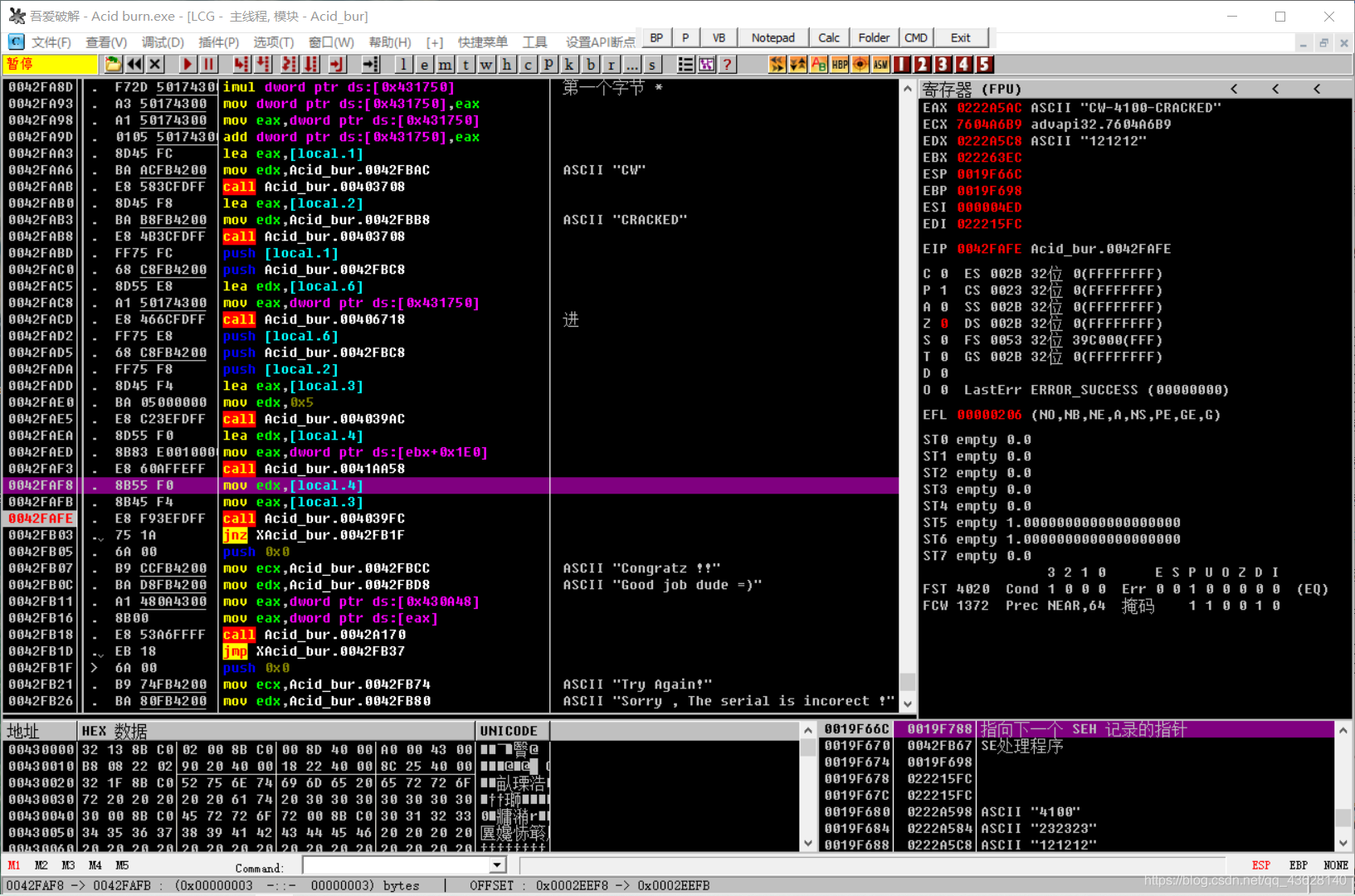Image resolution: width=1355 pixels, height=896 pixels.
Task: Run the program with play icon
Action: click(x=188, y=64)
